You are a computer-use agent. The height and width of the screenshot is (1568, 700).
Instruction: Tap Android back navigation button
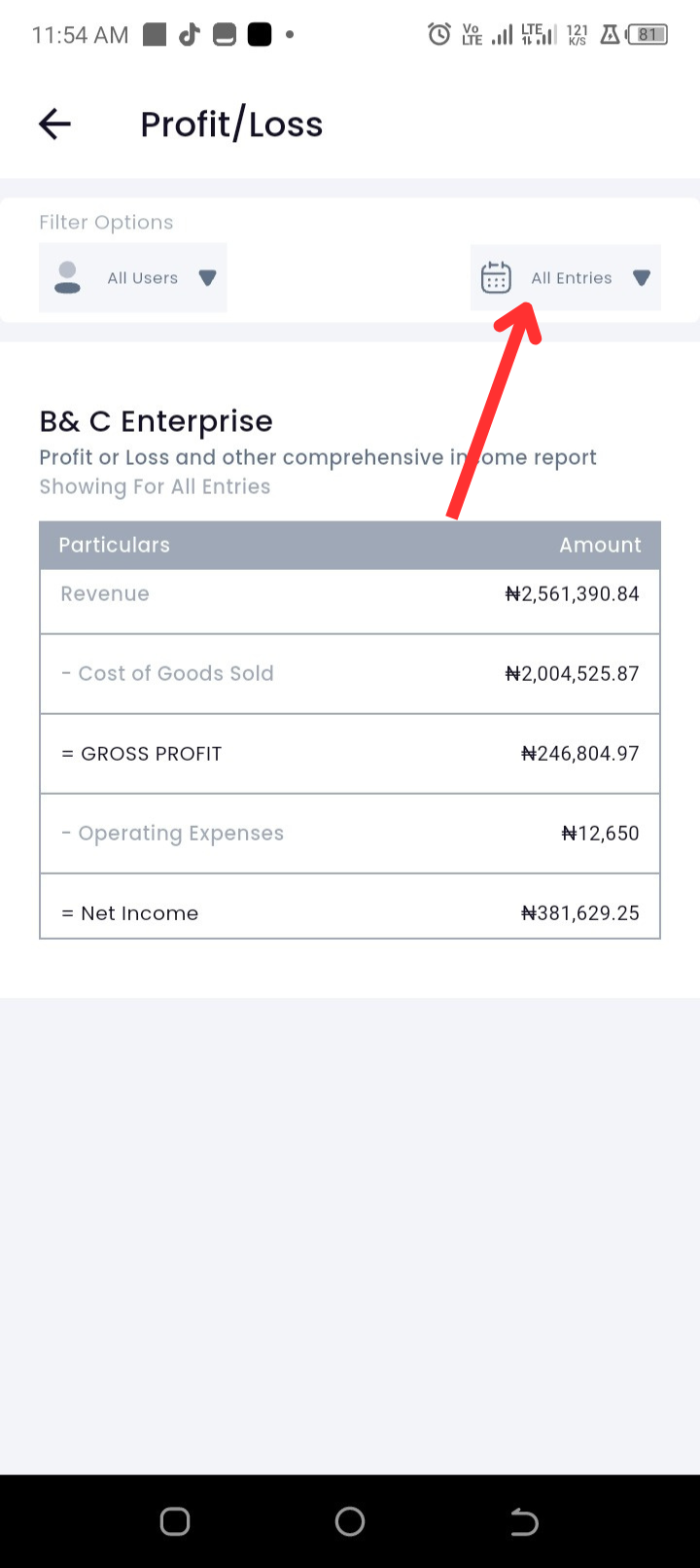[x=524, y=1521]
